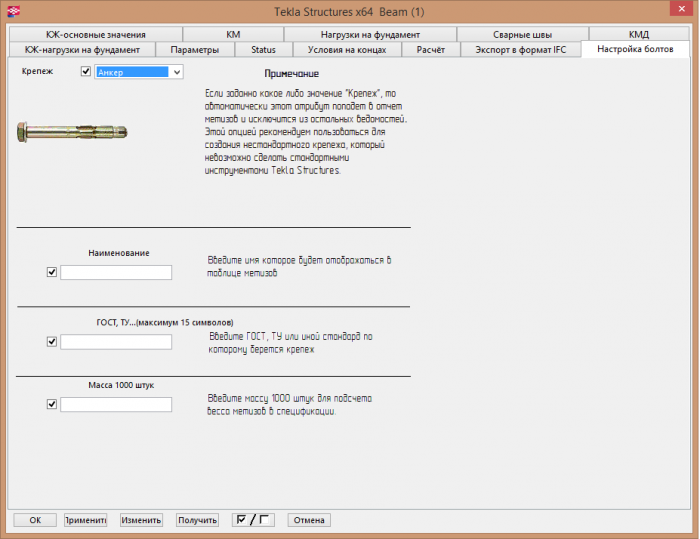Select the Настройка болтов tab
This screenshot has width=700, height=539.
[x=635, y=49]
